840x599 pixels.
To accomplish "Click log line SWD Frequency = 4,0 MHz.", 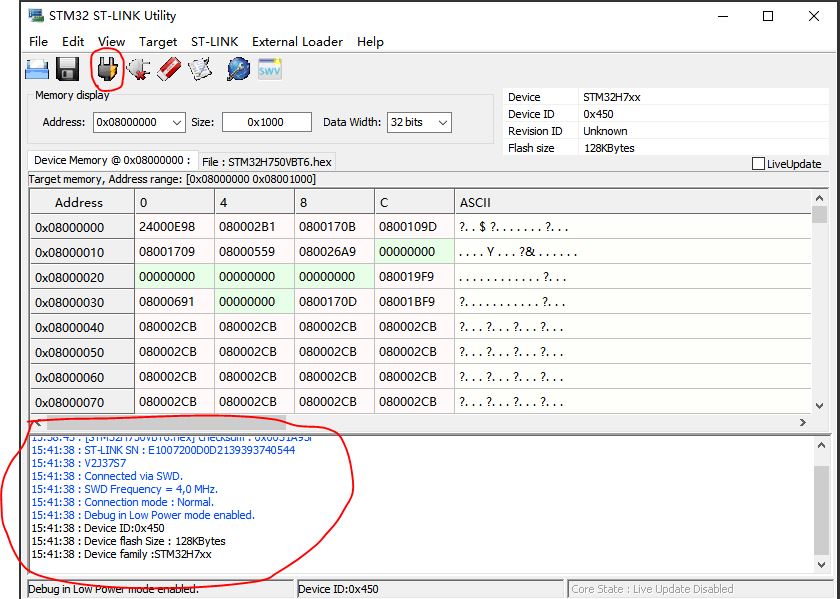I will tap(124, 489).
